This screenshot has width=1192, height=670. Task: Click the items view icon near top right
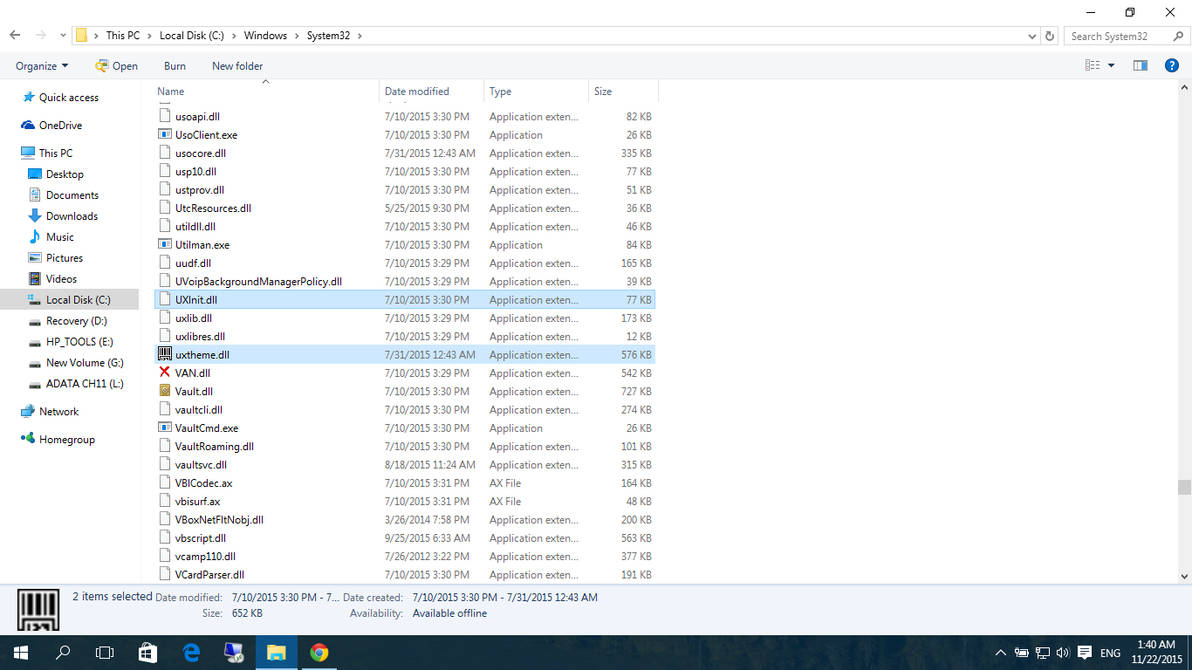point(1095,65)
